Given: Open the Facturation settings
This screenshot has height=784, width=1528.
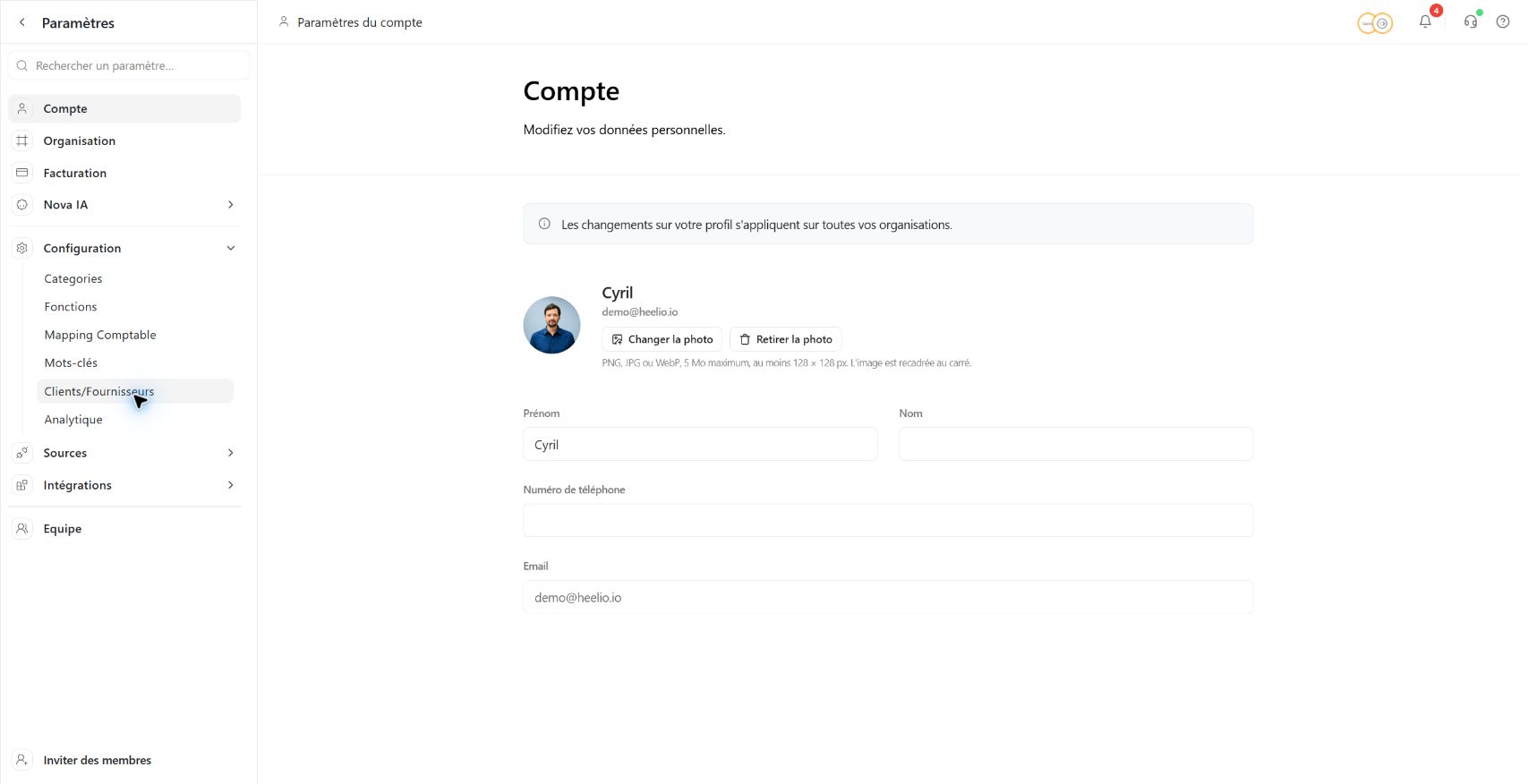Looking at the screenshot, I should (124, 173).
